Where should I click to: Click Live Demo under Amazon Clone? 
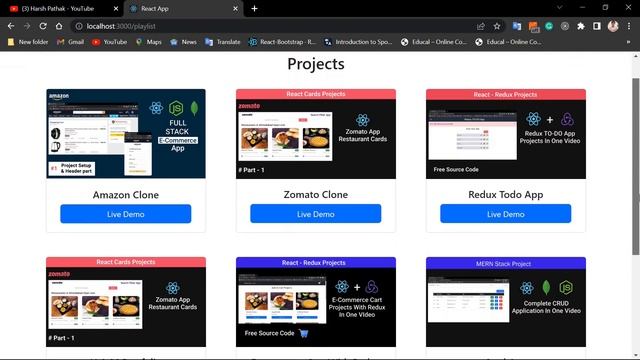coord(126,214)
